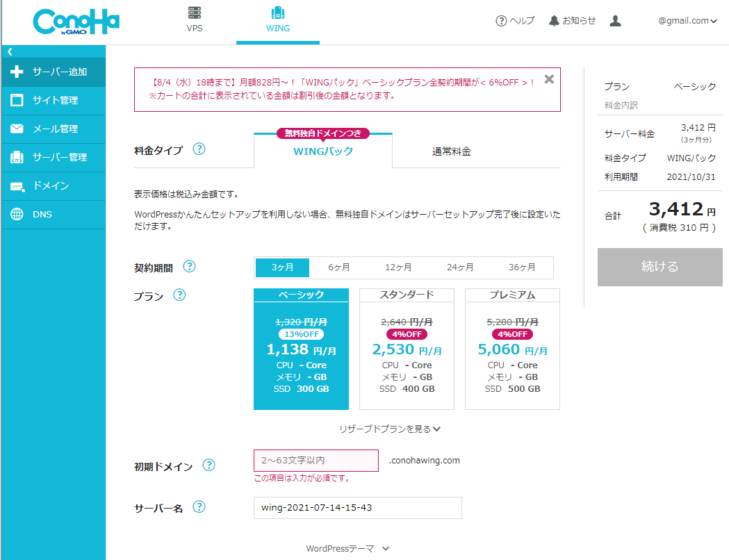The image size is (729, 560).
Task: Click the globe icon for DNS
Action: click(17, 214)
